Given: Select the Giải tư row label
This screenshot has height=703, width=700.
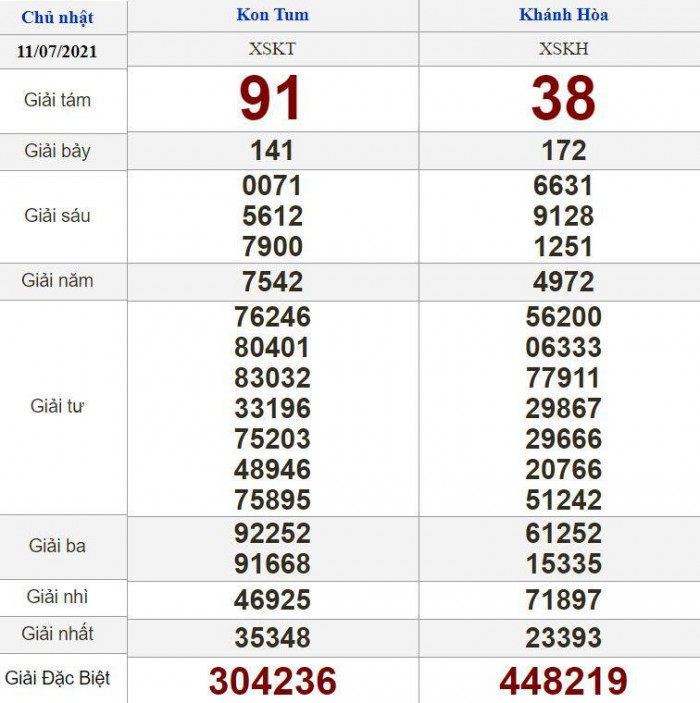Looking at the screenshot, I should pyautogui.click(x=57, y=407).
